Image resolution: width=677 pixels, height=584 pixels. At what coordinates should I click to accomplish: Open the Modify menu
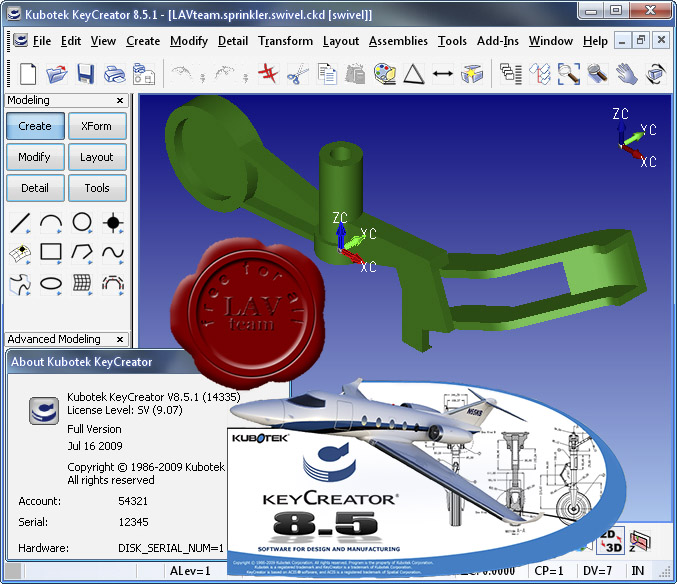pyautogui.click(x=189, y=41)
